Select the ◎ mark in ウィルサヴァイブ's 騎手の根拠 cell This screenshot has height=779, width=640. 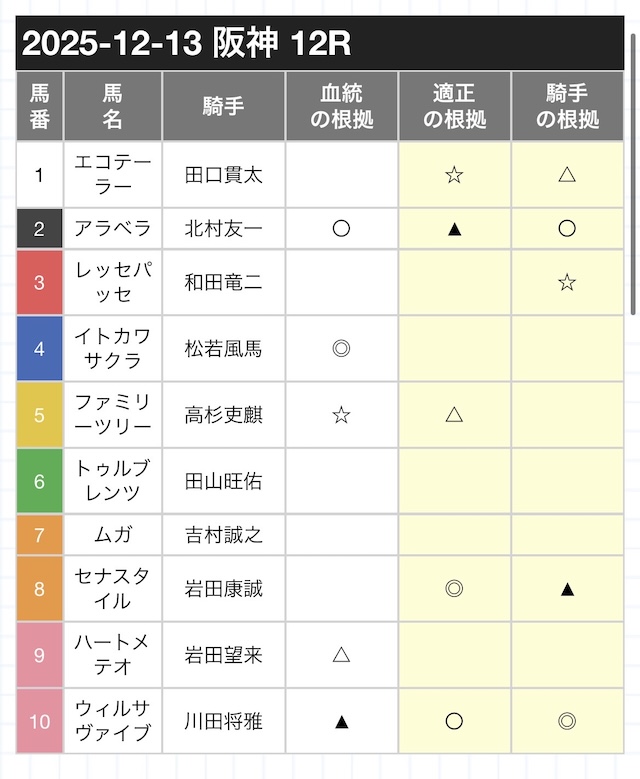567,721
